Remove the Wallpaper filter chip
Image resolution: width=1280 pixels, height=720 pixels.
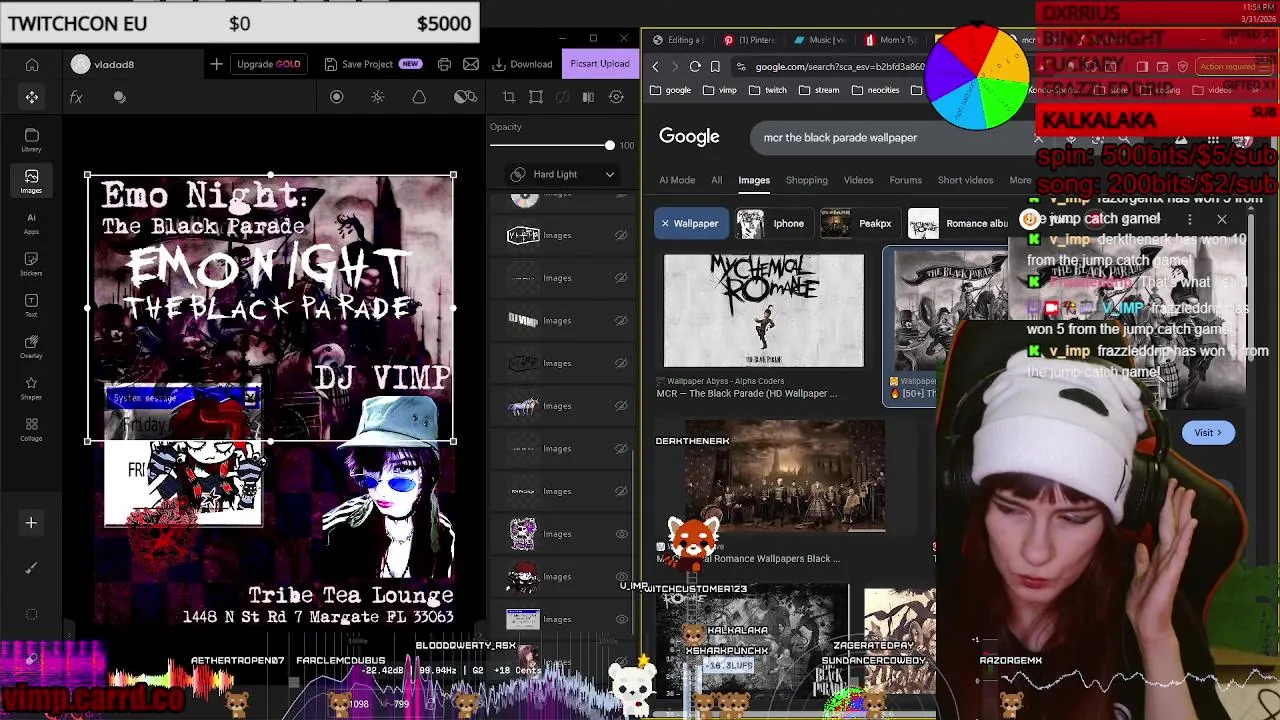click(x=665, y=223)
